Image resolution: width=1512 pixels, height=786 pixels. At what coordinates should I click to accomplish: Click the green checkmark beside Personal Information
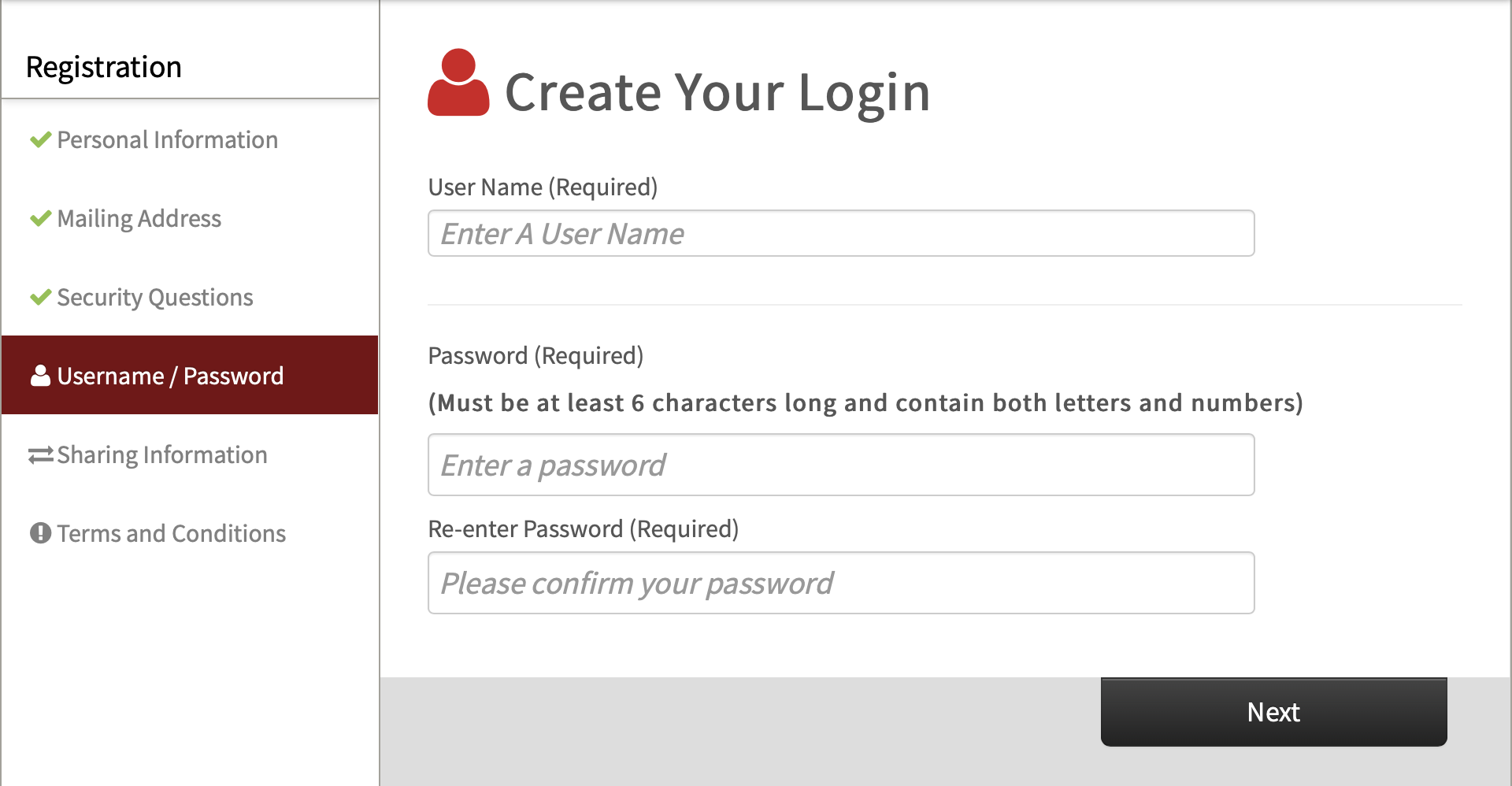pos(40,140)
